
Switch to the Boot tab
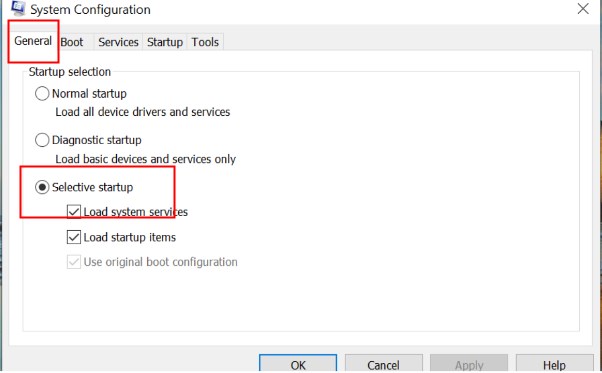coord(72,42)
